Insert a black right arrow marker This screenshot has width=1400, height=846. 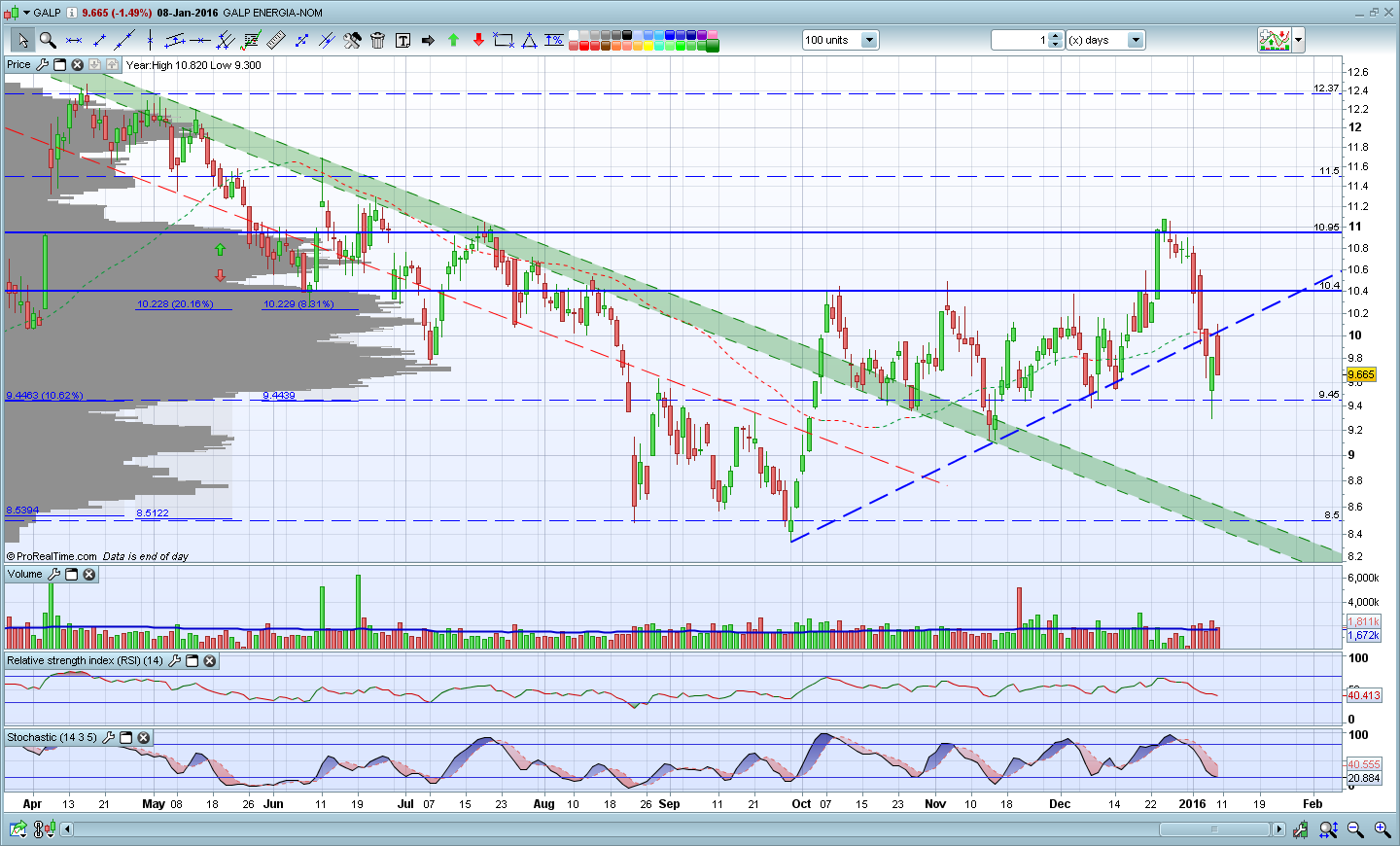click(x=428, y=40)
